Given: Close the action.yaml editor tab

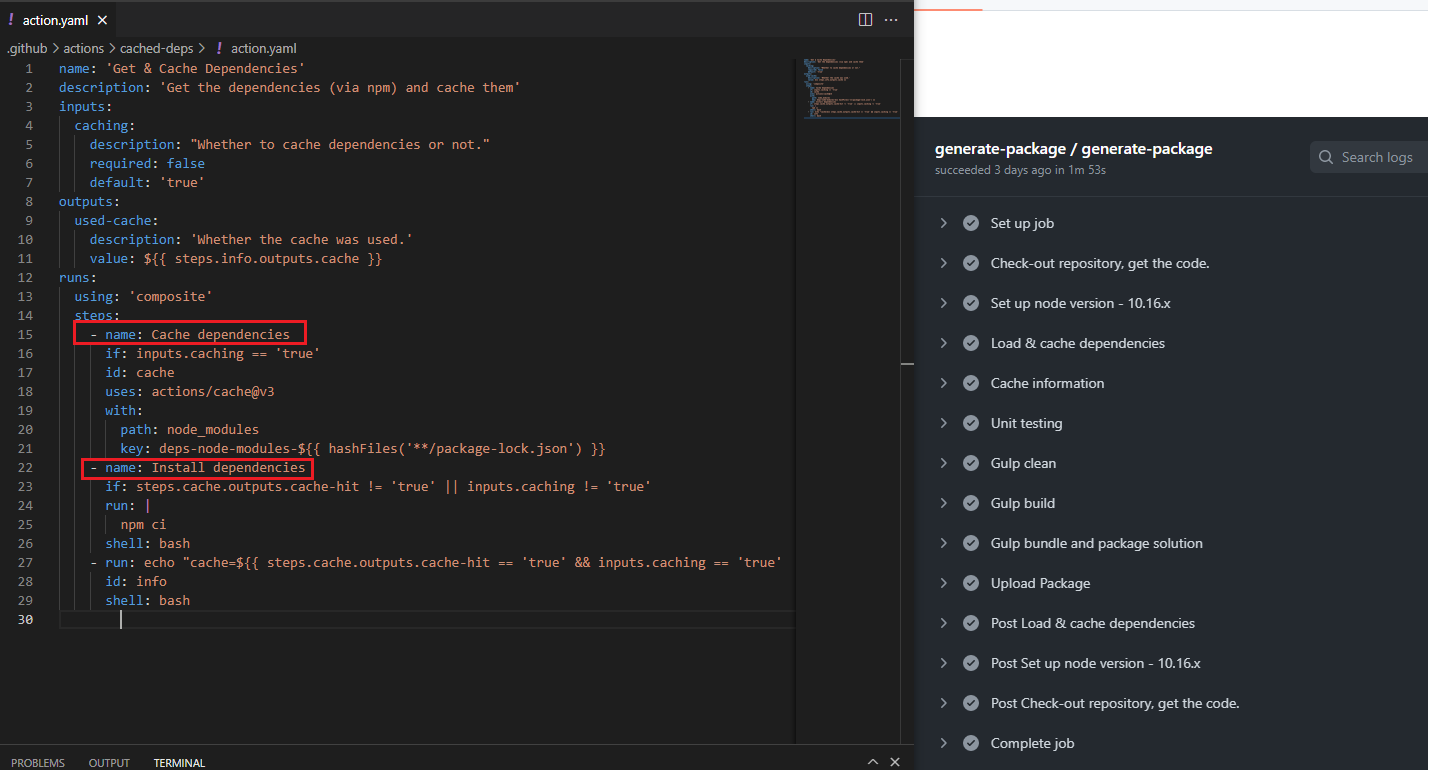Looking at the screenshot, I should (x=104, y=20).
